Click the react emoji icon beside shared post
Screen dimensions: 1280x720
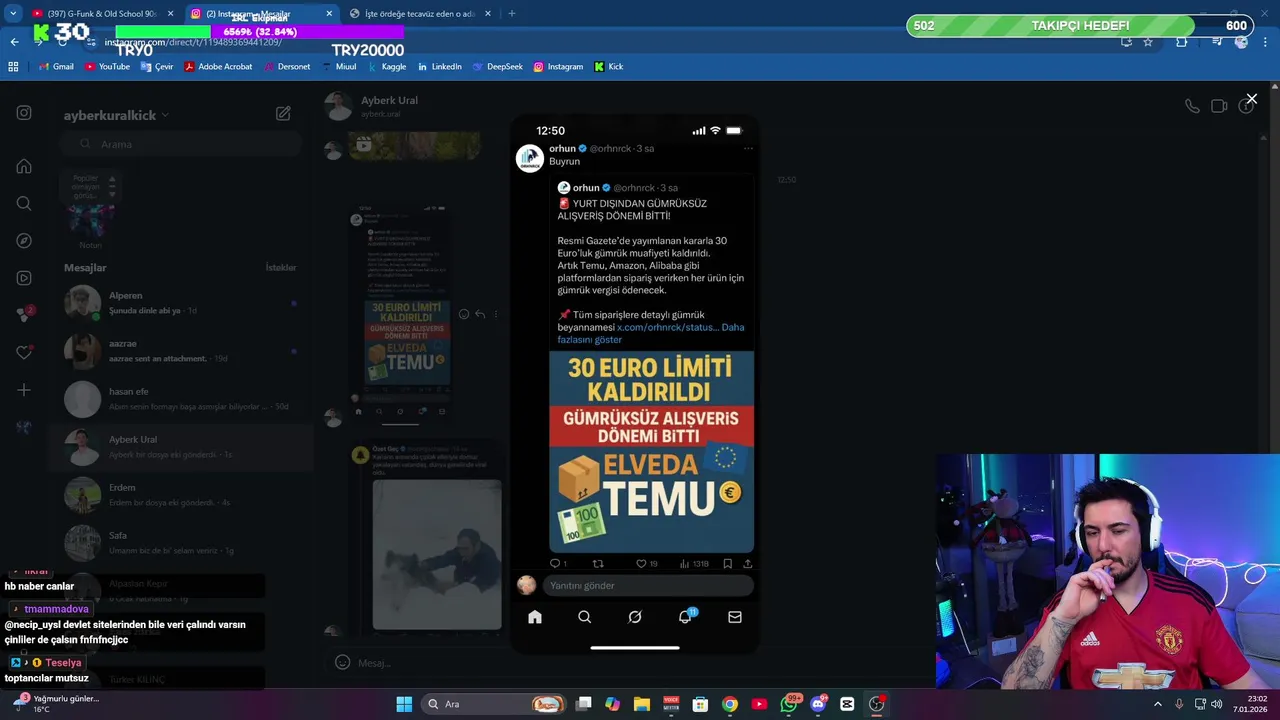pos(463,314)
